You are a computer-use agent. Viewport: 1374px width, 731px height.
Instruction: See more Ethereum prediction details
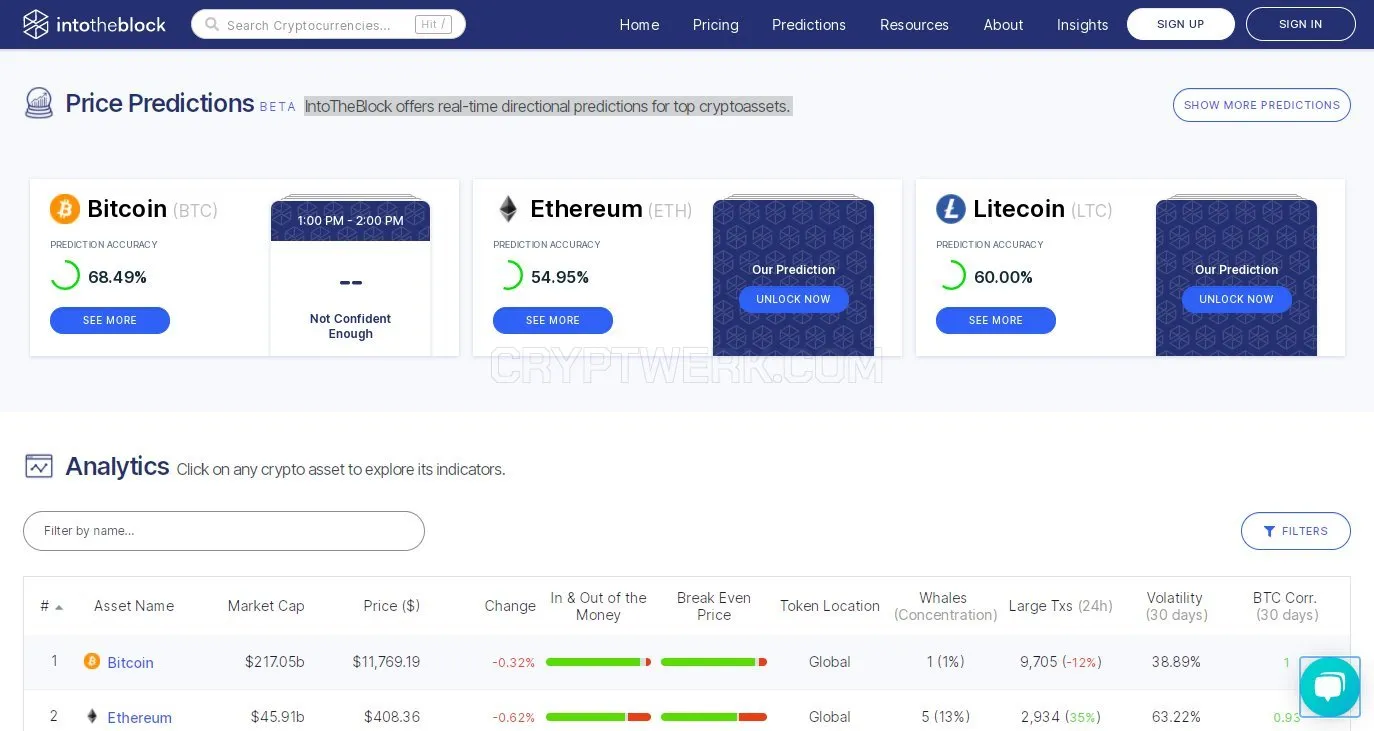tap(553, 320)
